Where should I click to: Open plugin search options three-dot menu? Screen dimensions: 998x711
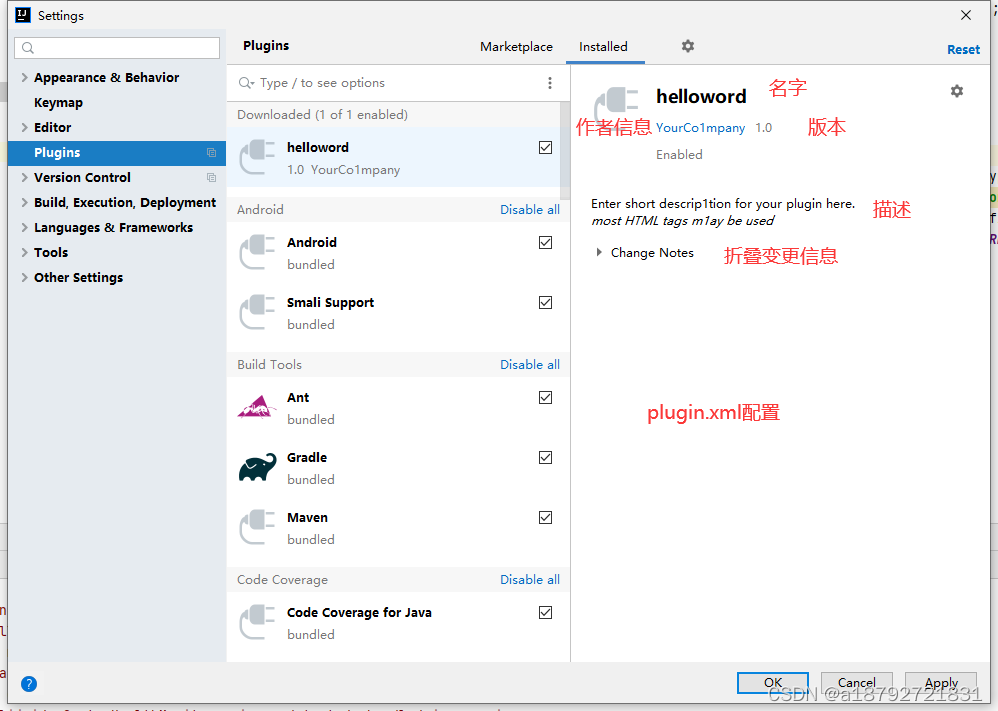[550, 83]
